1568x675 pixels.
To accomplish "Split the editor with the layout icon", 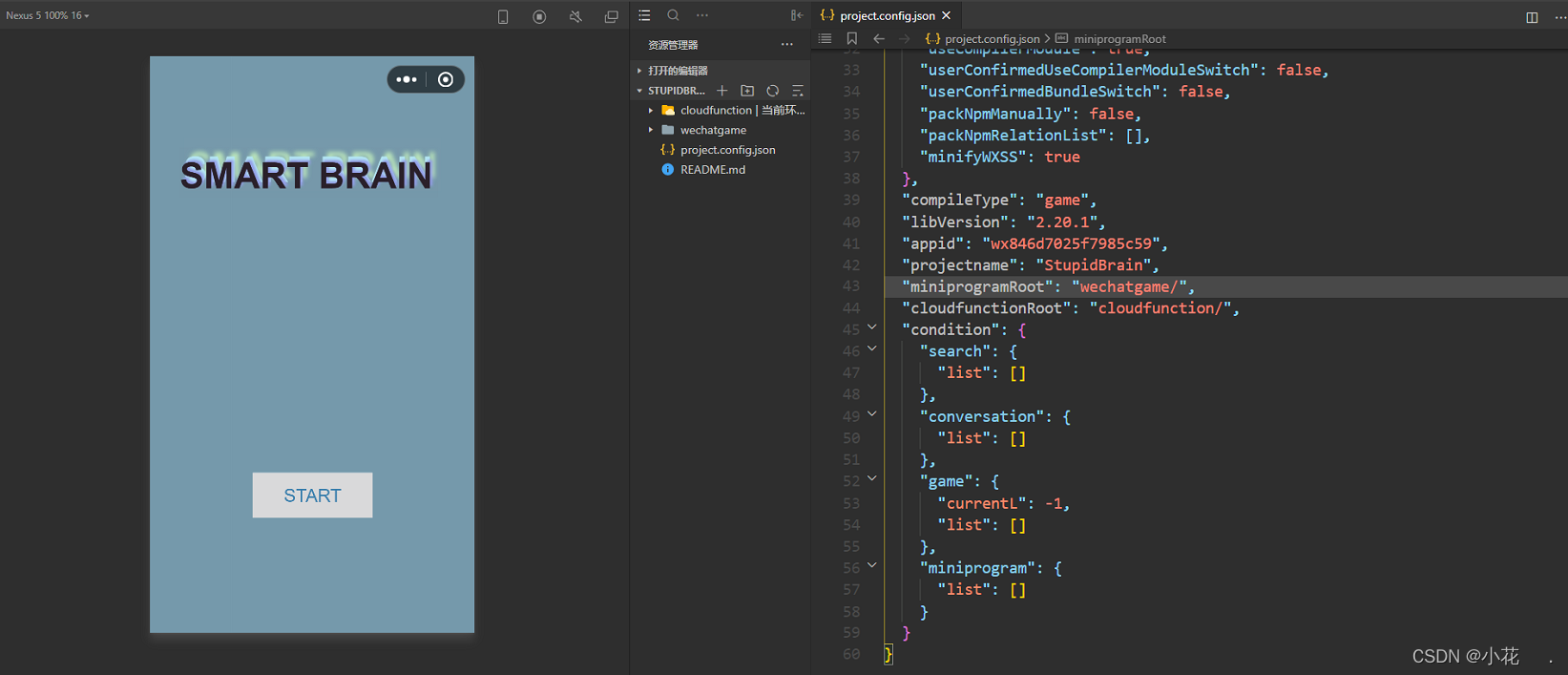I will (1532, 17).
